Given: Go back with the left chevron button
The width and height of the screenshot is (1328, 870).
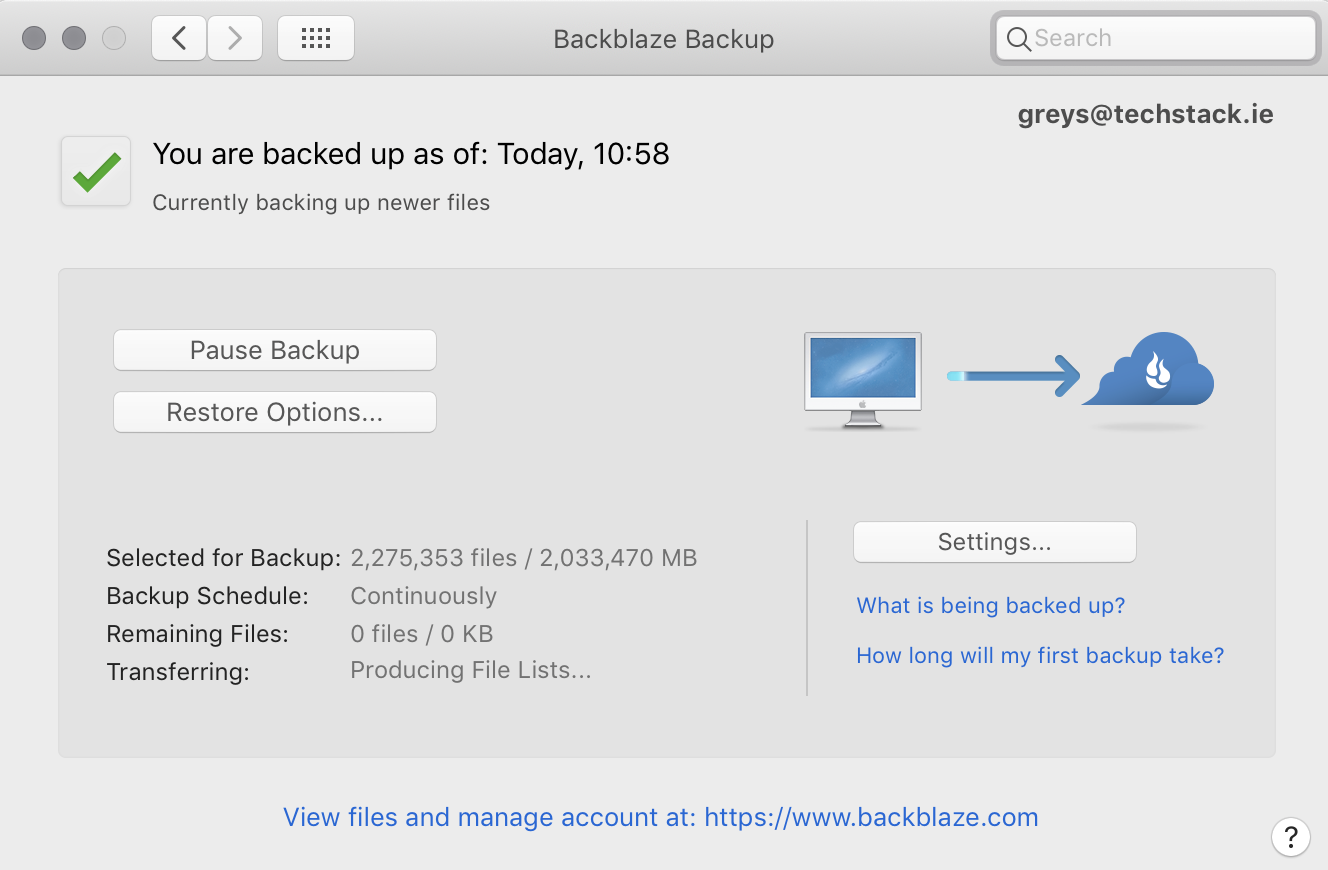Looking at the screenshot, I should point(179,38).
